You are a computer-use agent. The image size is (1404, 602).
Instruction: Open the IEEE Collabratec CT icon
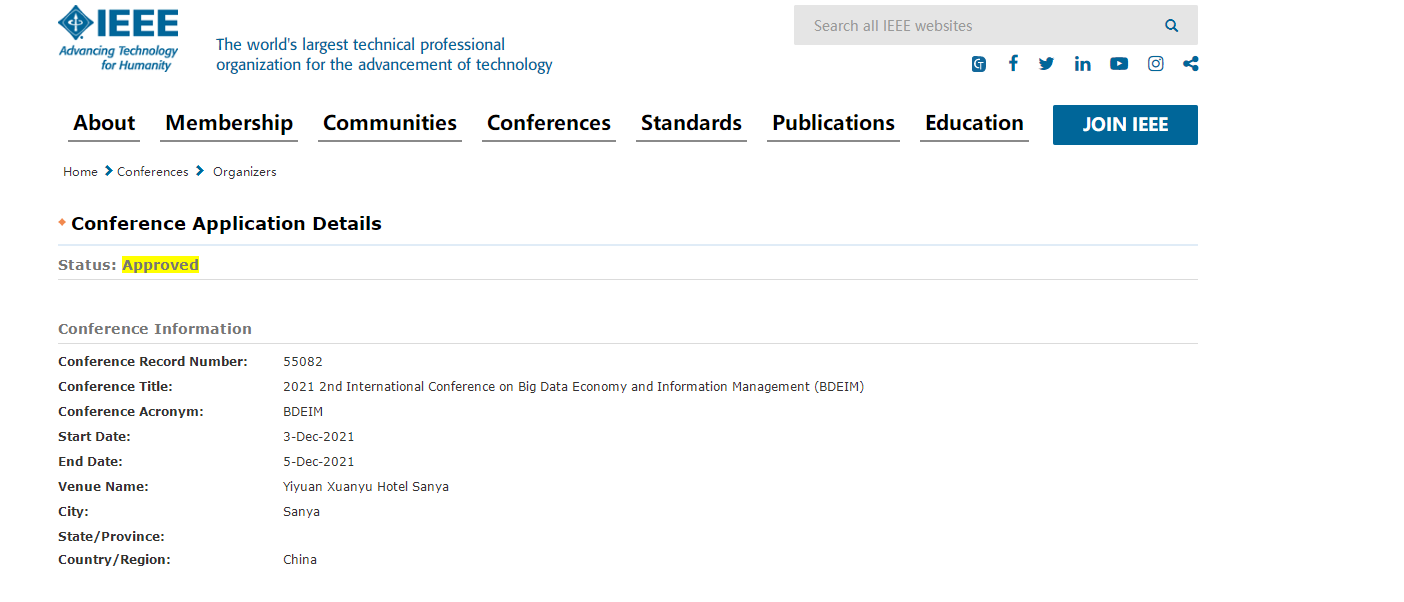pyautogui.click(x=979, y=64)
